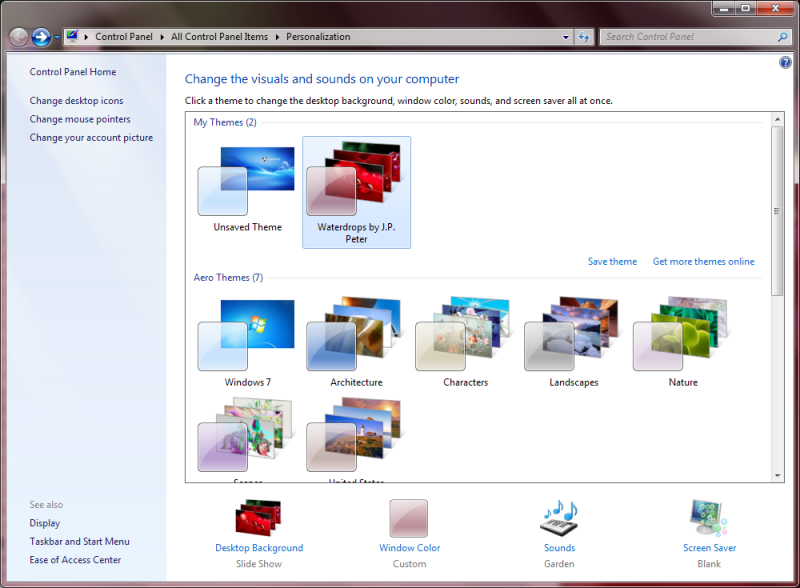The image size is (800, 588).
Task: Open Taskbar and Start Menu link
Action: [79, 542]
